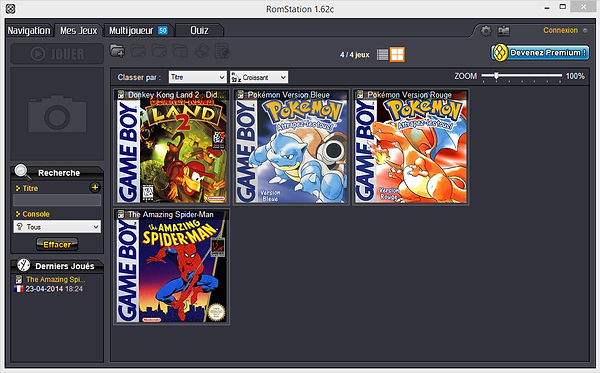The height and width of the screenshot is (373, 600).
Task: Click the RomStation logo in title bar
Action: point(11,8)
